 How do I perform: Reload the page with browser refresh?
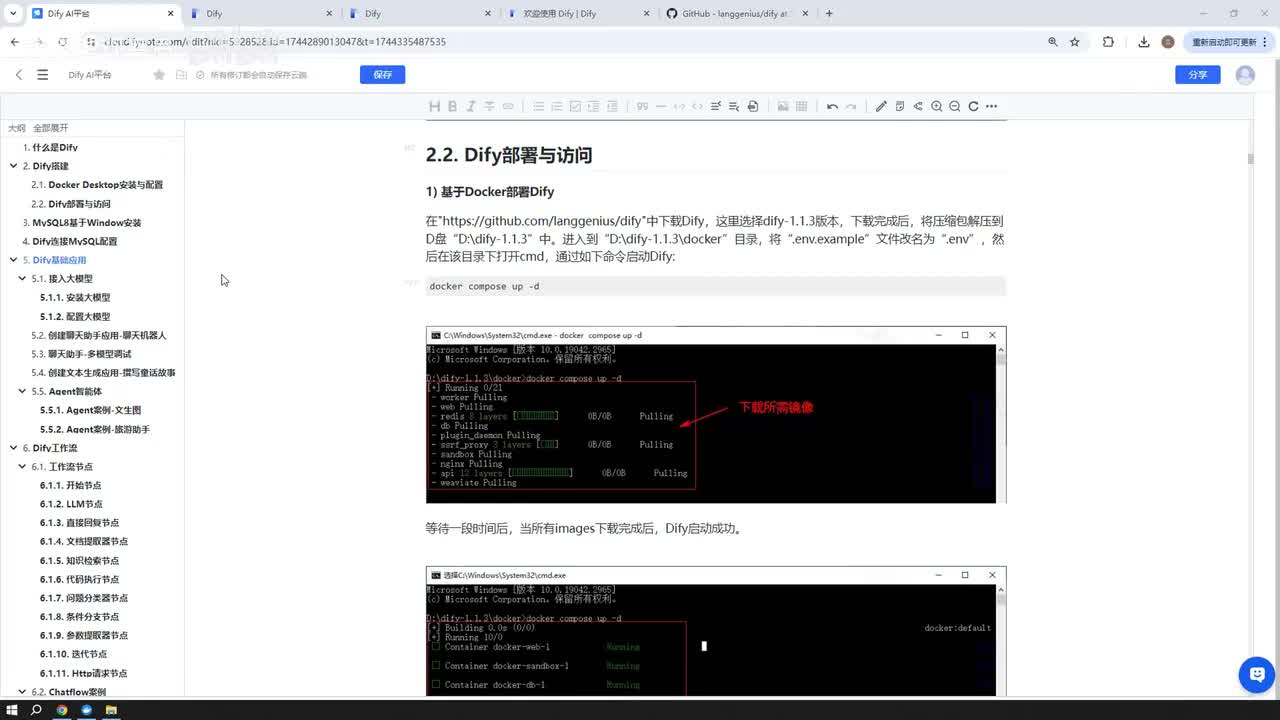click(x=62, y=42)
